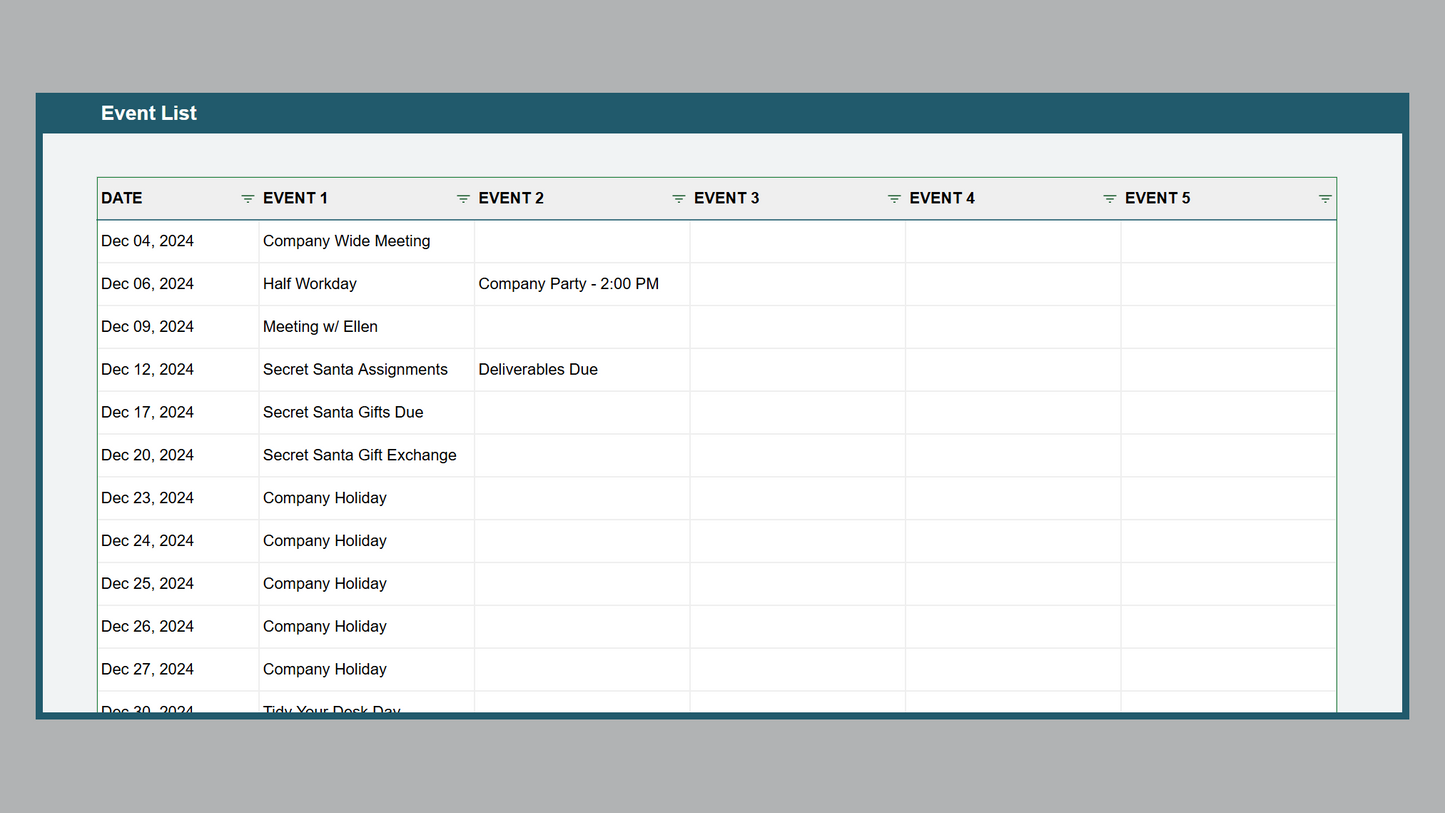Image resolution: width=1445 pixels, height=813 pixels.
Task: Select the Company Wide Meeting cell
Action: [346, 241]
